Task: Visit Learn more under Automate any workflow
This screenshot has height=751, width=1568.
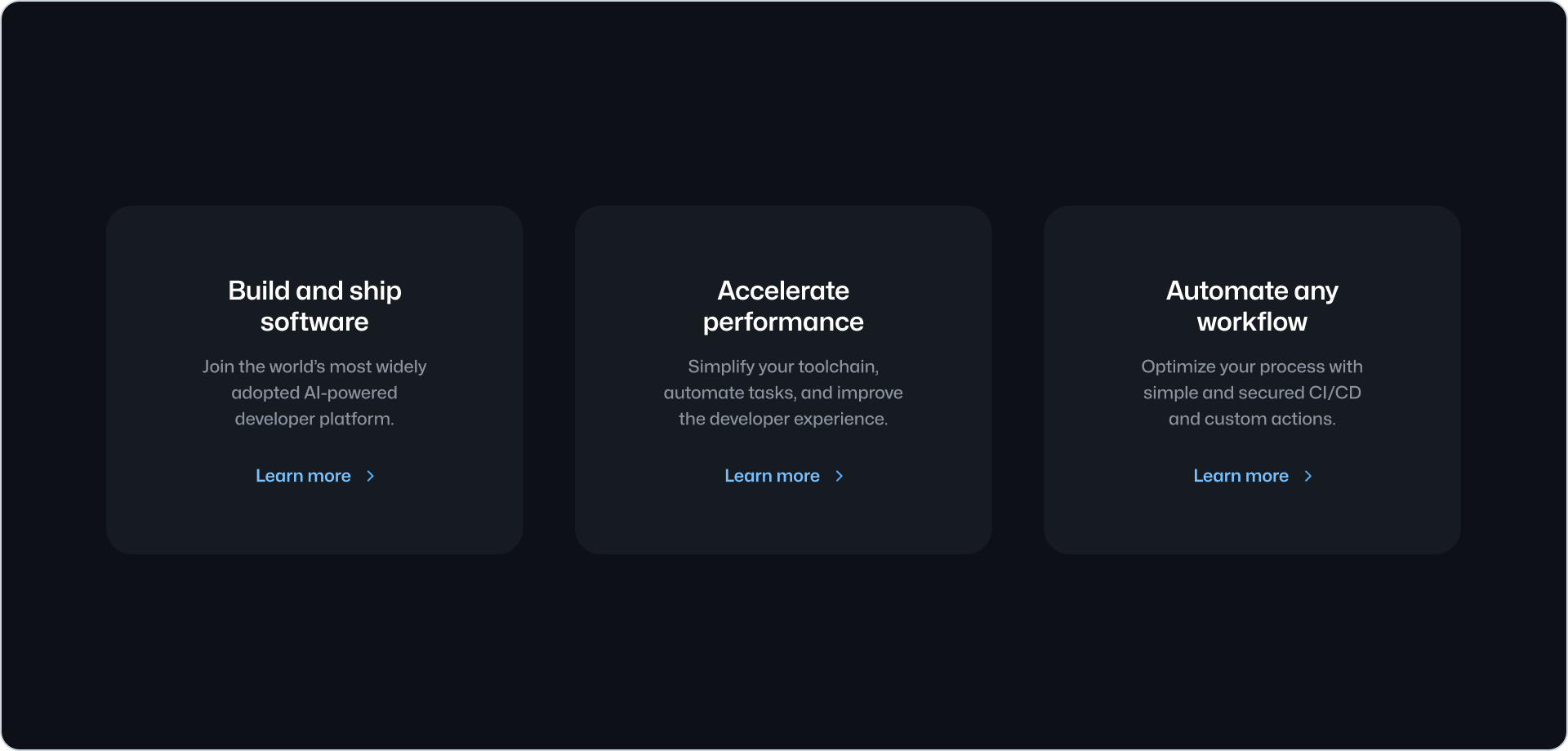Action: point(1241,476)
